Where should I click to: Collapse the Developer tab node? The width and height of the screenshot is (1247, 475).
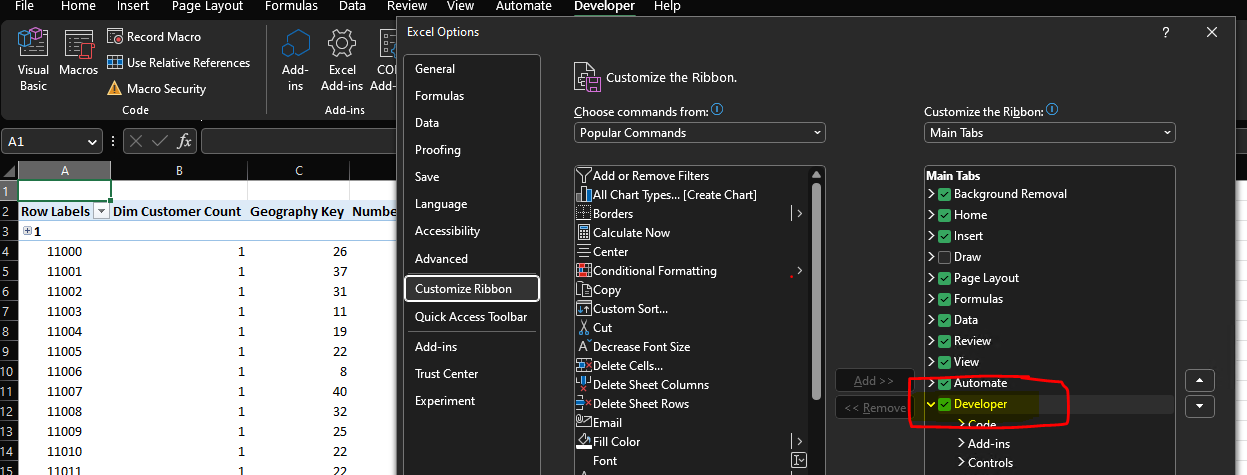(x=931, y=404)
